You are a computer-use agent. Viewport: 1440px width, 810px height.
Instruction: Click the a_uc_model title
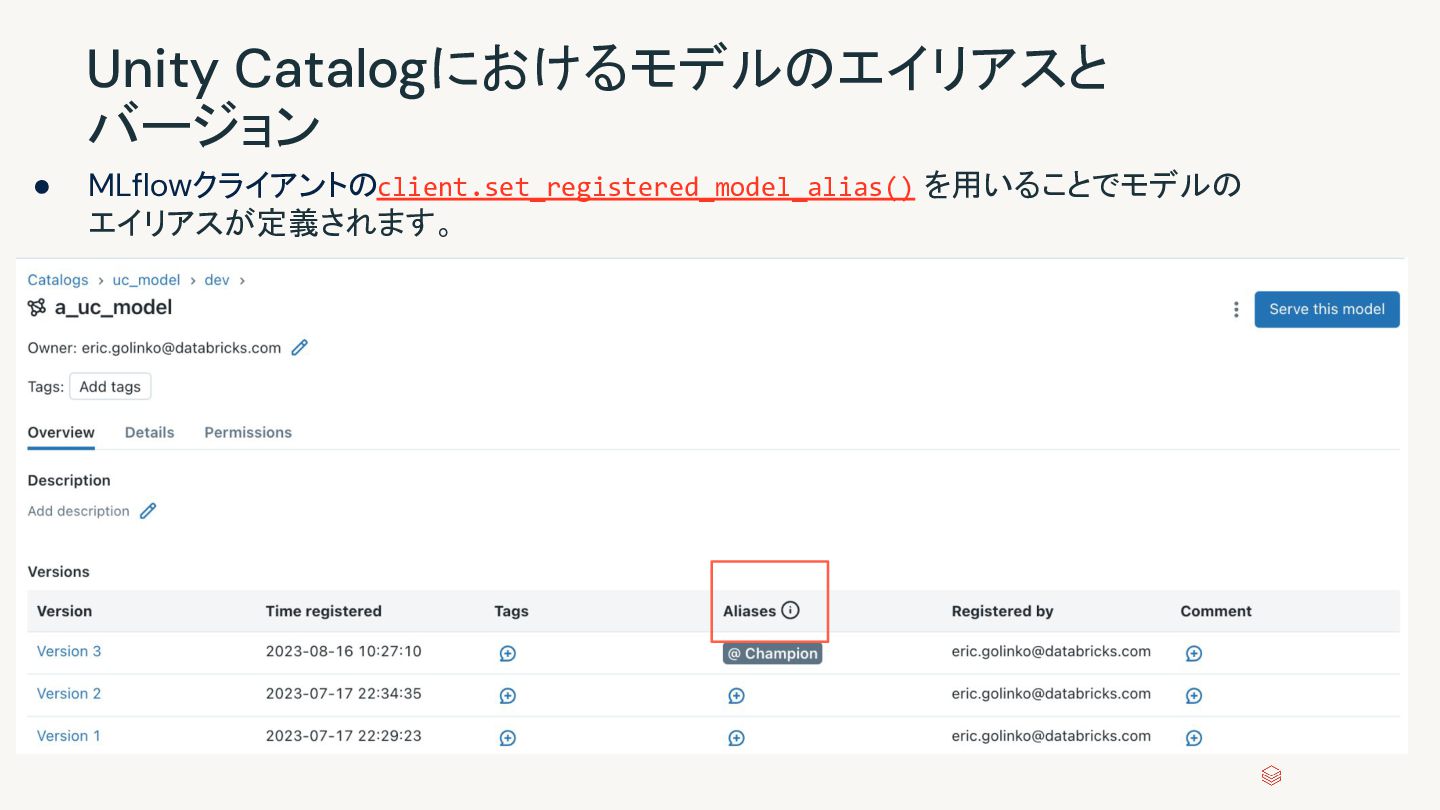[x=114, y=307]
